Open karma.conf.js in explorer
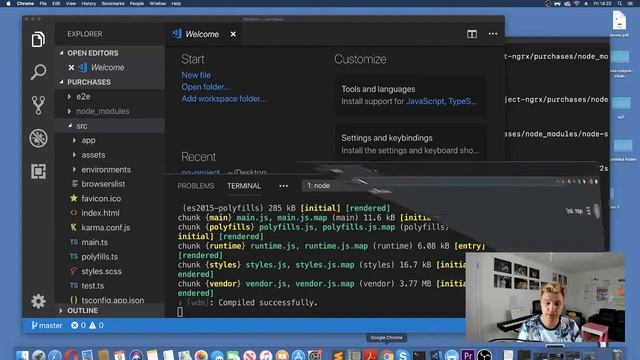Screen dimensions: 640x360 [105, 228]
